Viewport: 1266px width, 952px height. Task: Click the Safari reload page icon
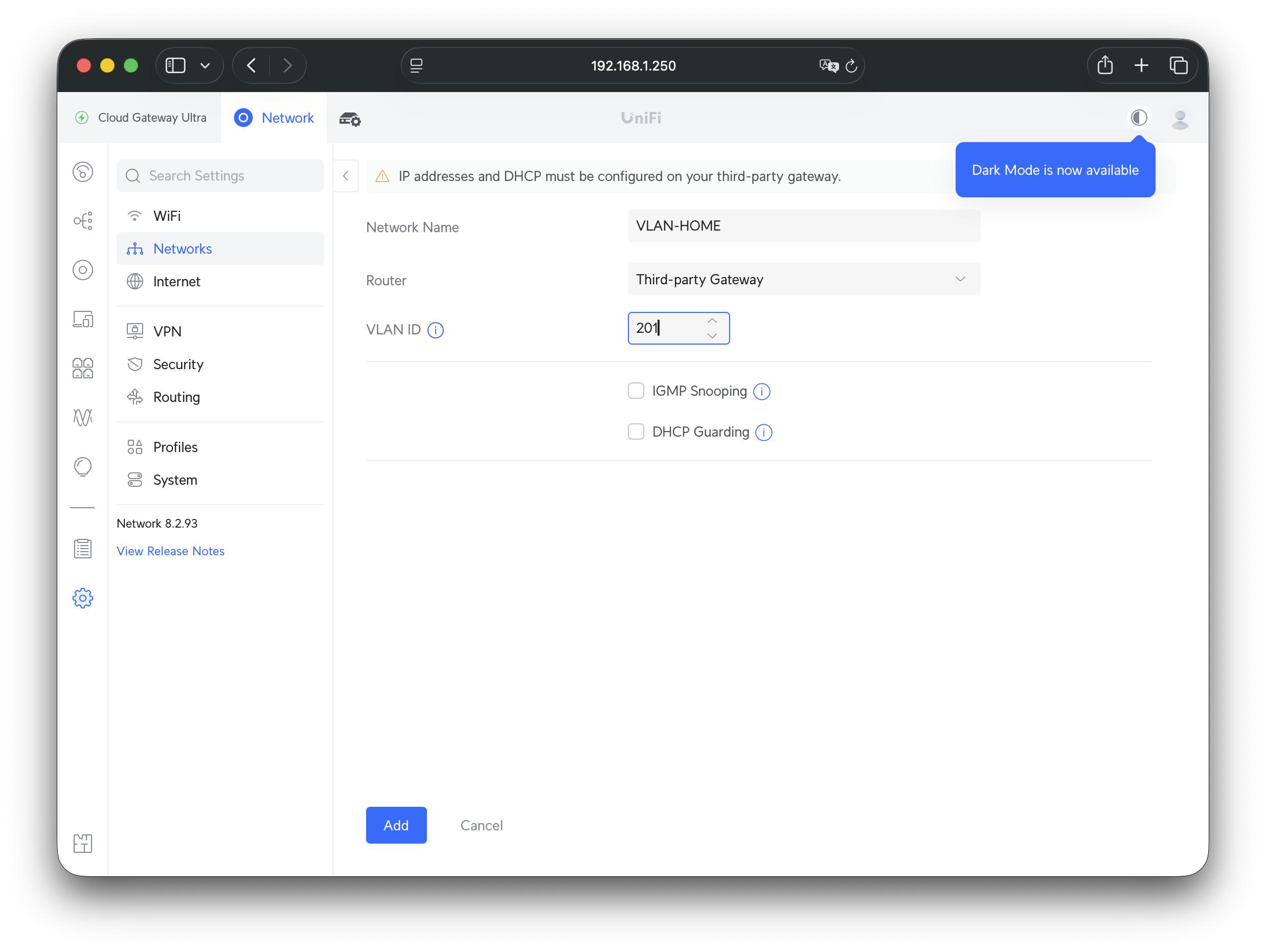click(851, 66)
